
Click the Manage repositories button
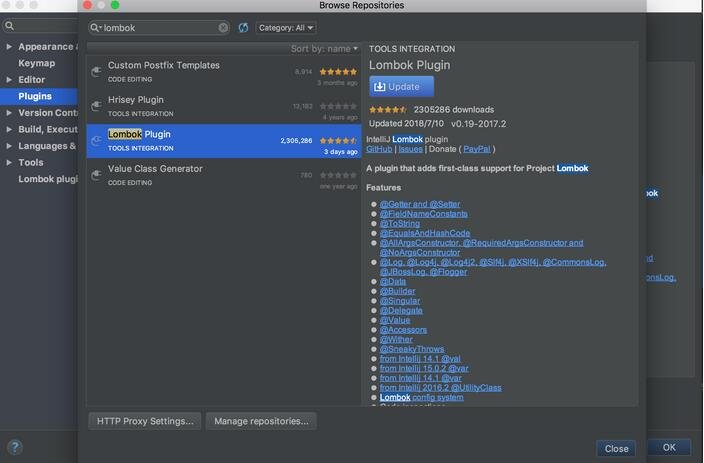point(261,421)
